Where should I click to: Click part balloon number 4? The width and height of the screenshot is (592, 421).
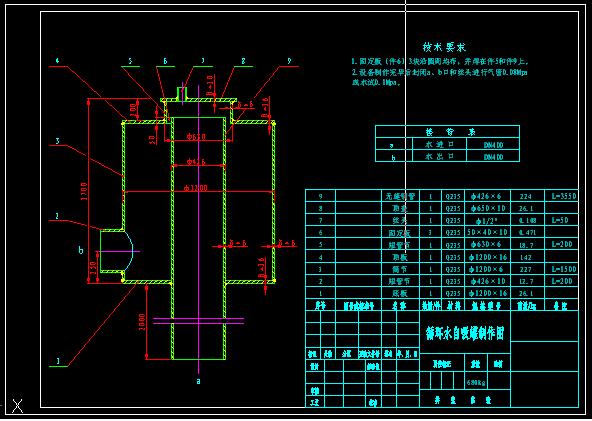click(x=57, y=60)
